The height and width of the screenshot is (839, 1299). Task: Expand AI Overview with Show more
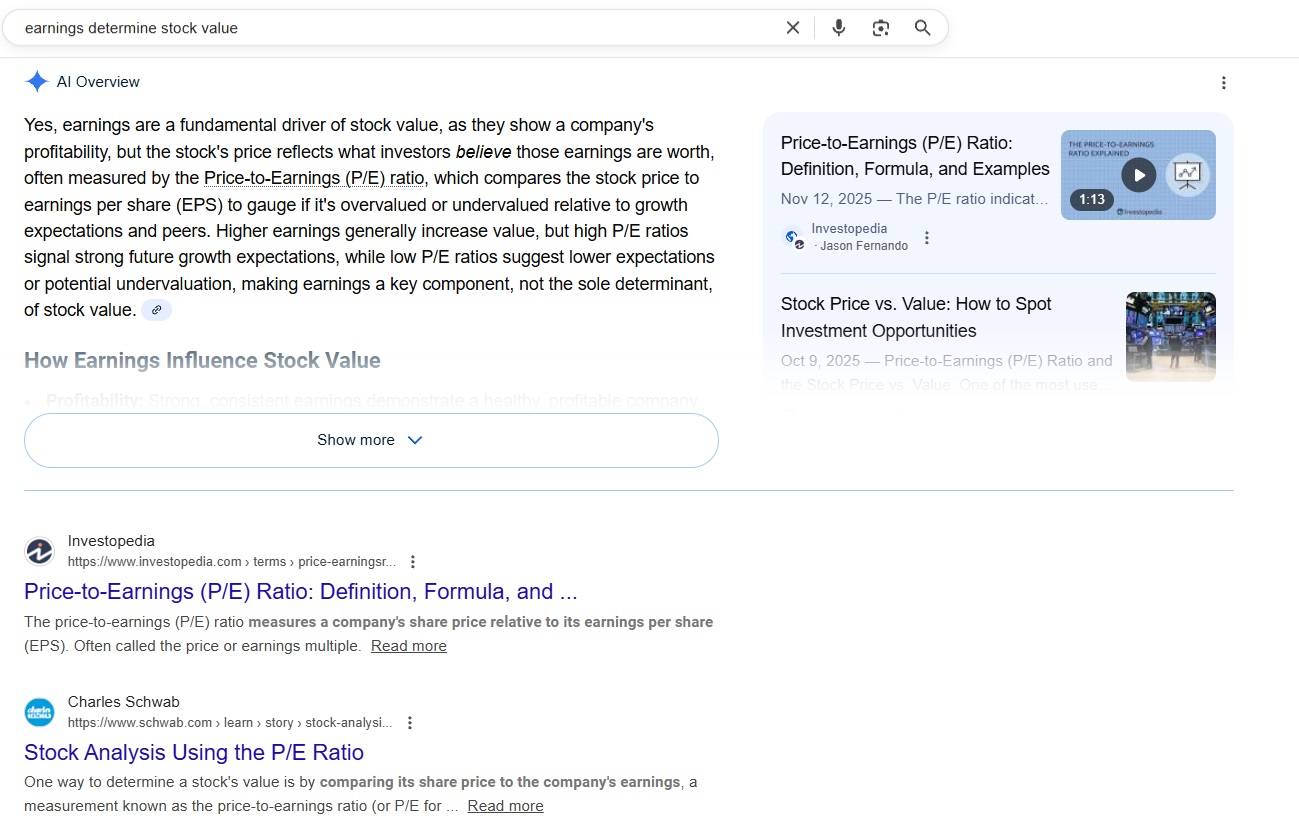pyautogui.click(x=371, y=440)
